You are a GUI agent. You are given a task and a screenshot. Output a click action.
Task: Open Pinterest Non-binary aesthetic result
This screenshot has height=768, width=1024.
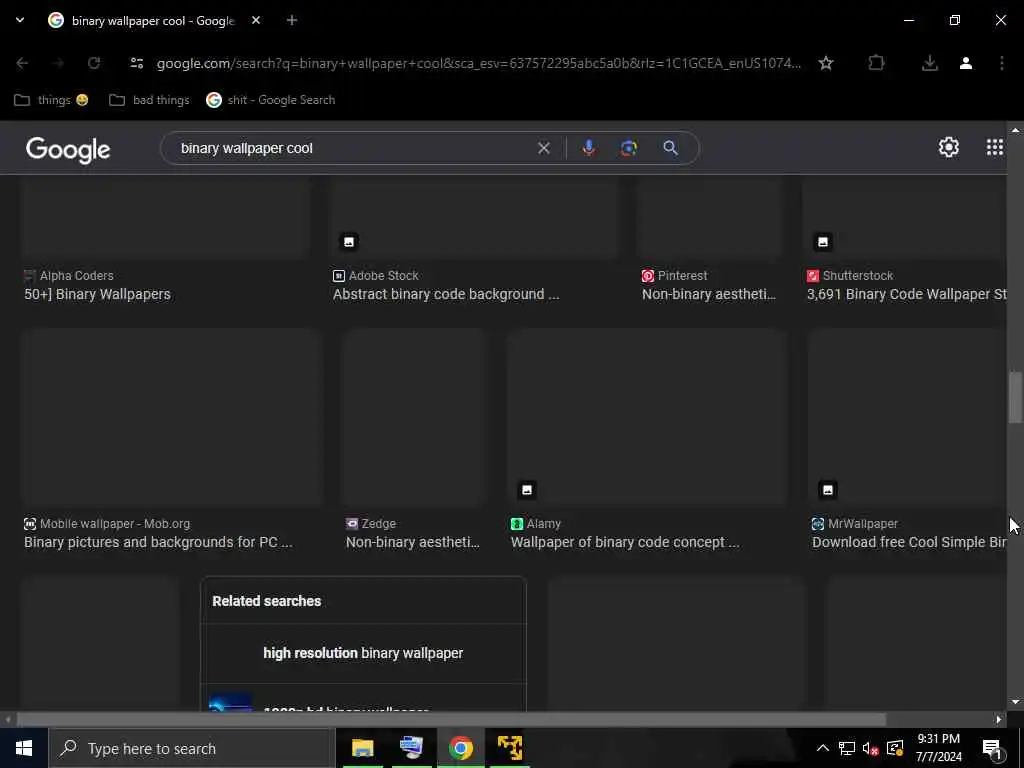(x=709, y=294)
